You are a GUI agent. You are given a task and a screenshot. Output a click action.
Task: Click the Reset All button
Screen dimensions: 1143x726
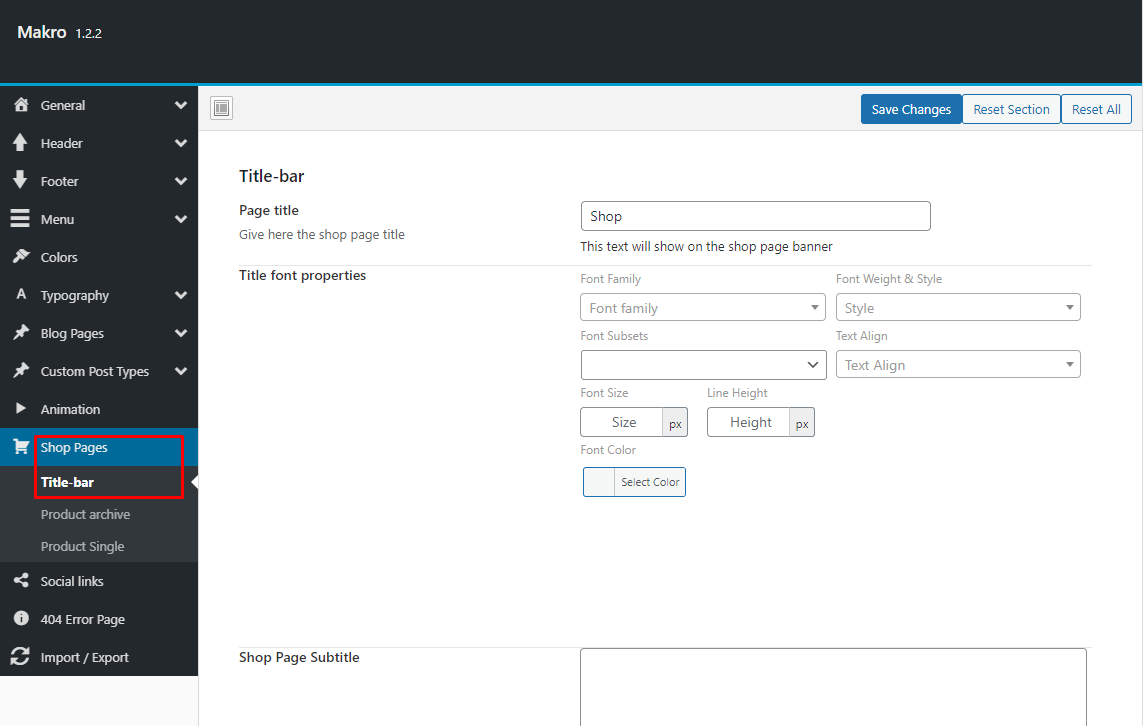point(1096,109)
